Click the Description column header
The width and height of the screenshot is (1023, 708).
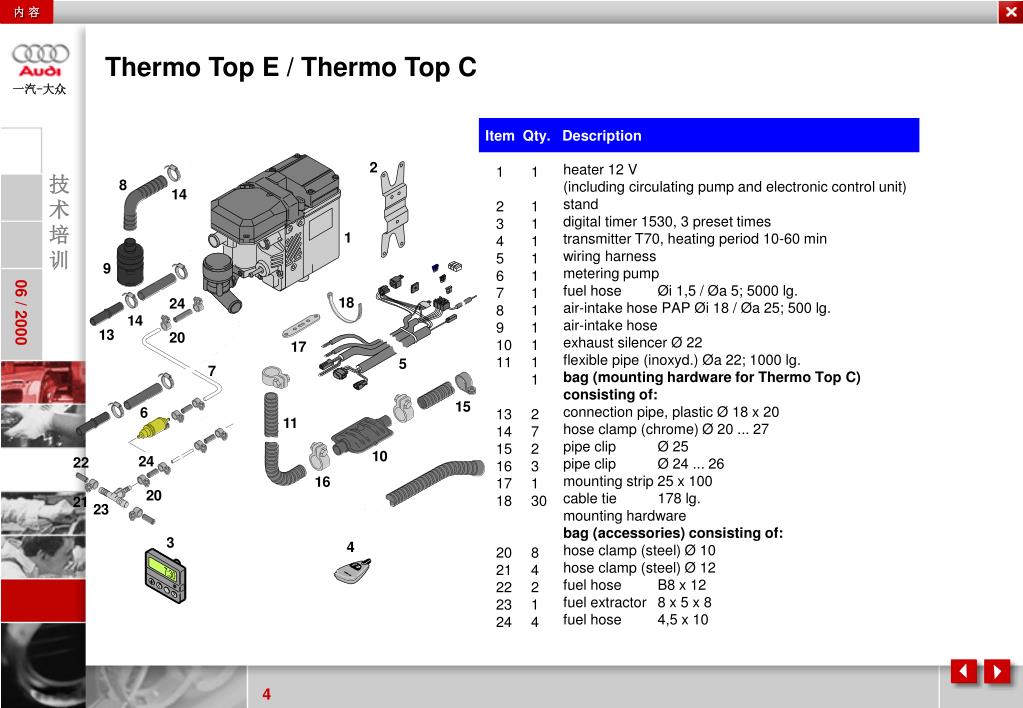602,136
